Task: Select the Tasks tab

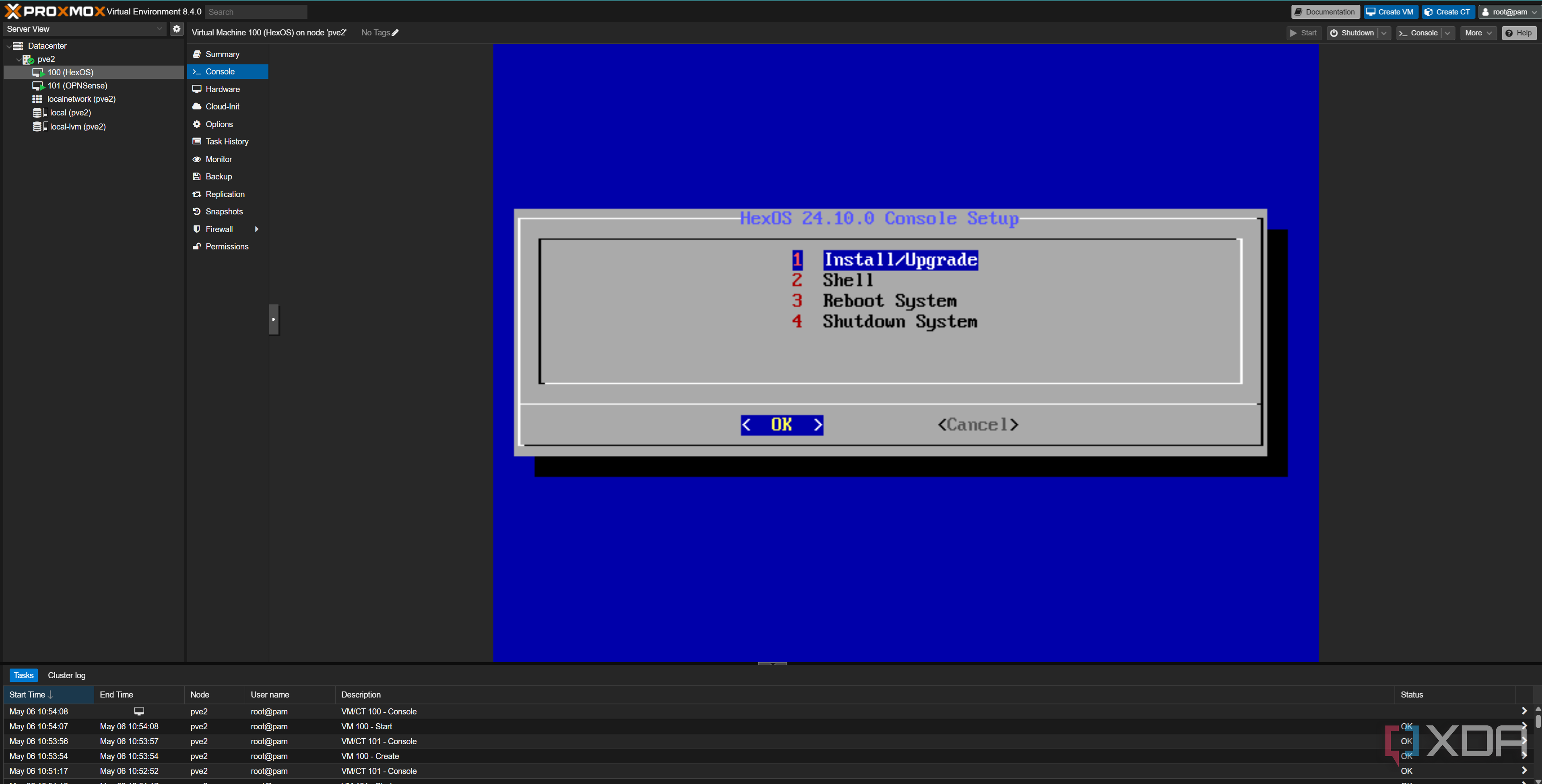Action: click(x=23, y=675)
